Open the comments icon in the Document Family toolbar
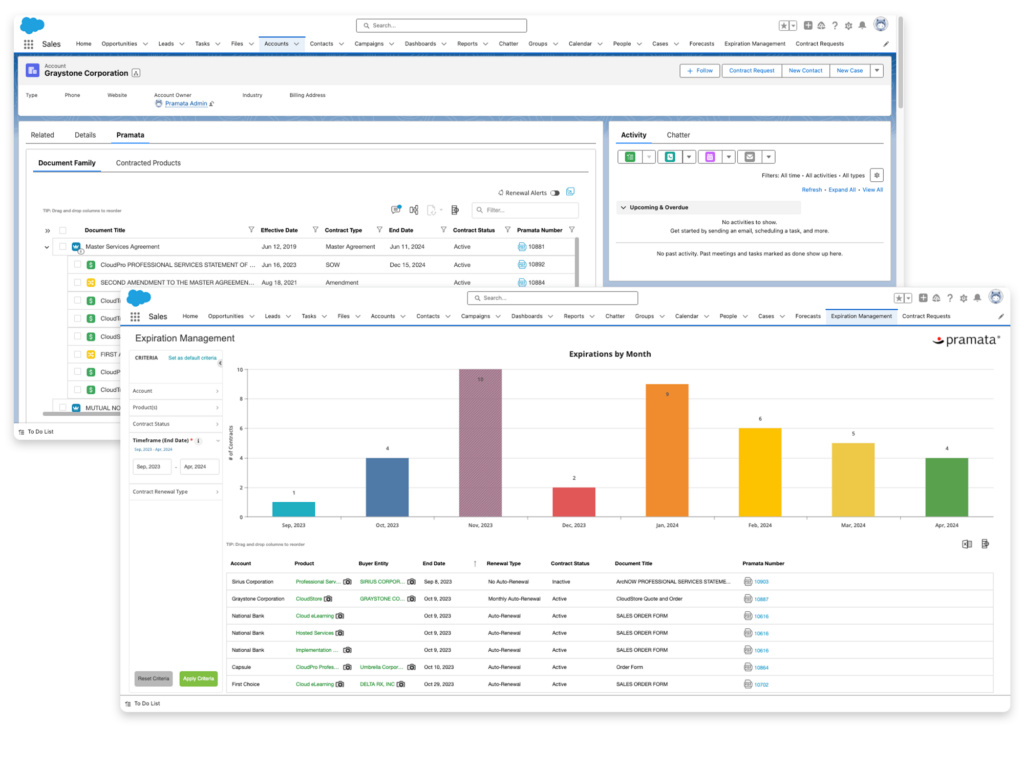The width and height of the screenshot is (1024, 768). [396, 210]
